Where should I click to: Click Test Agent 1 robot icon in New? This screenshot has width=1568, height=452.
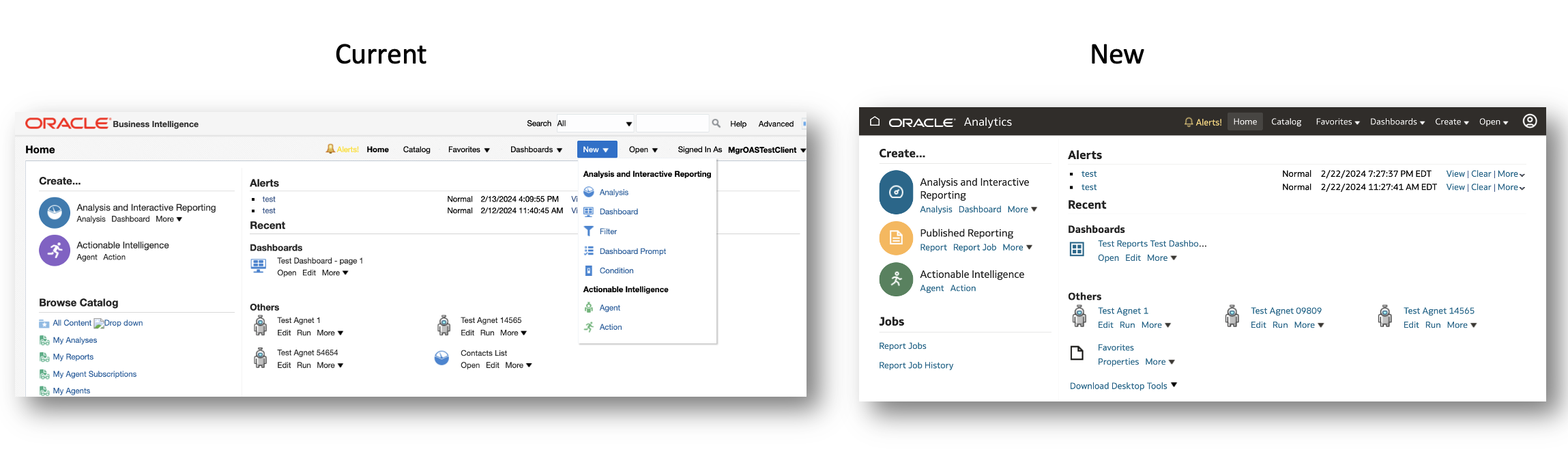pos(1079,317)
